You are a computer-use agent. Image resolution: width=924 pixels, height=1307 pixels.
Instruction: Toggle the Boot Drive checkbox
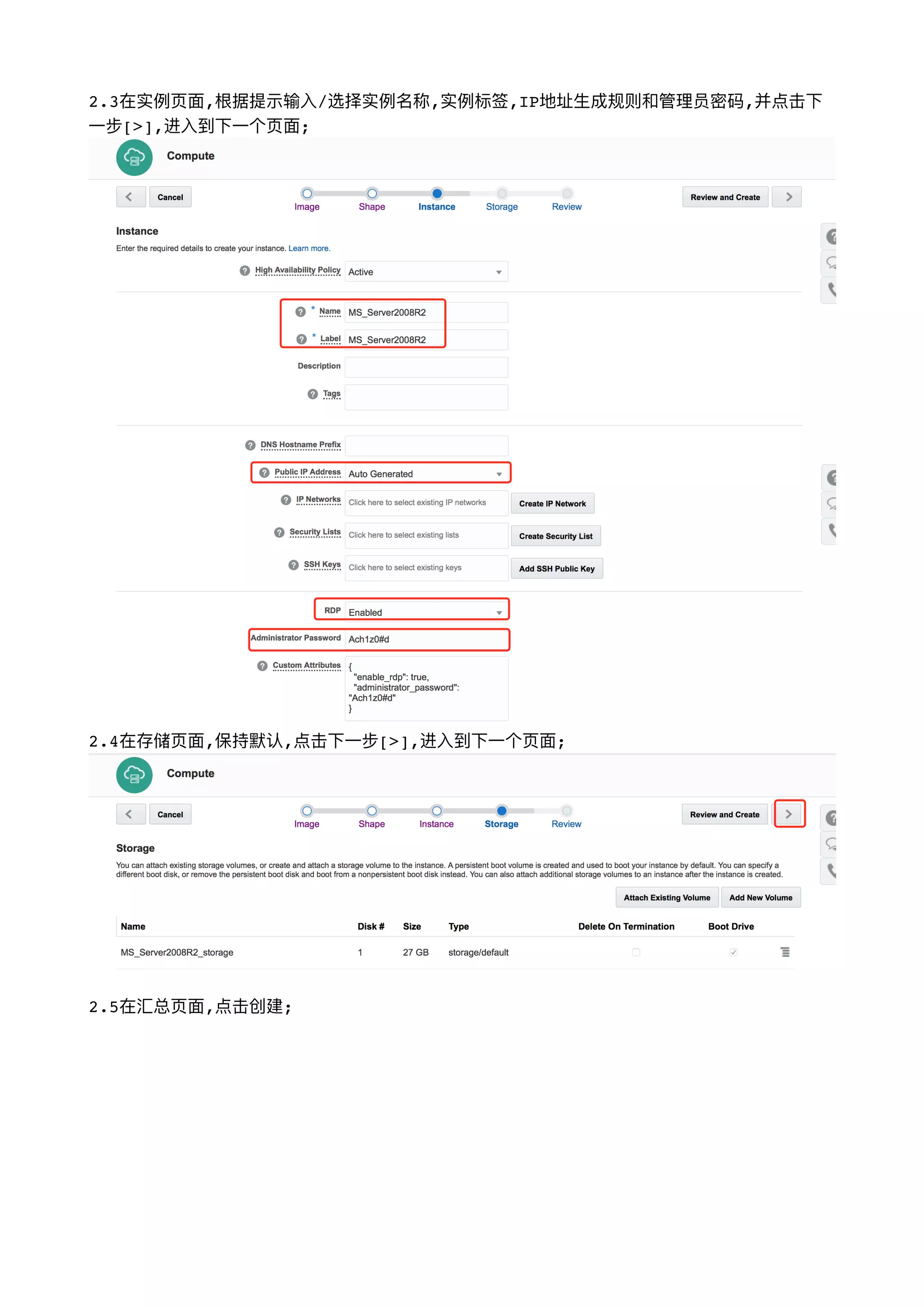click(x=734, y=952)
